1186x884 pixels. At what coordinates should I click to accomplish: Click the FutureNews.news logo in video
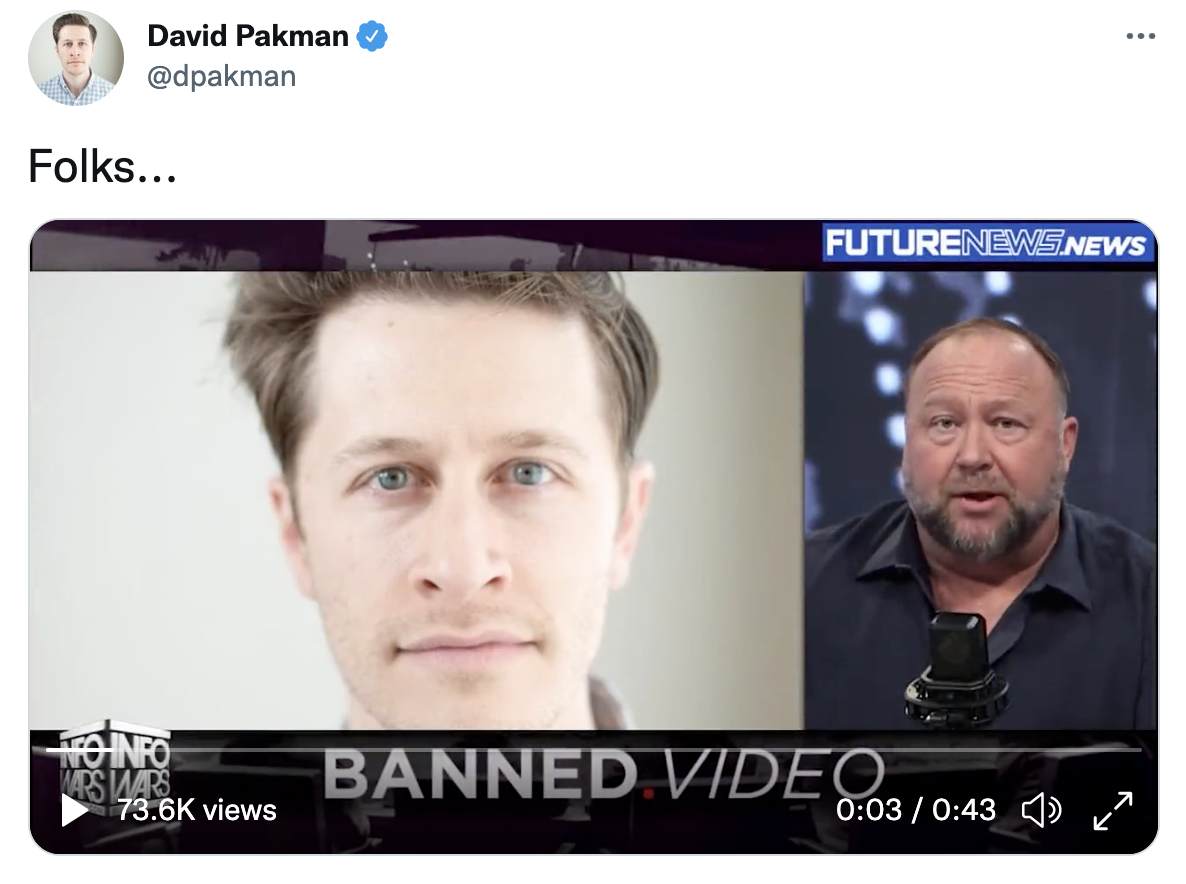pyautogui.click(x=986, y=243)
